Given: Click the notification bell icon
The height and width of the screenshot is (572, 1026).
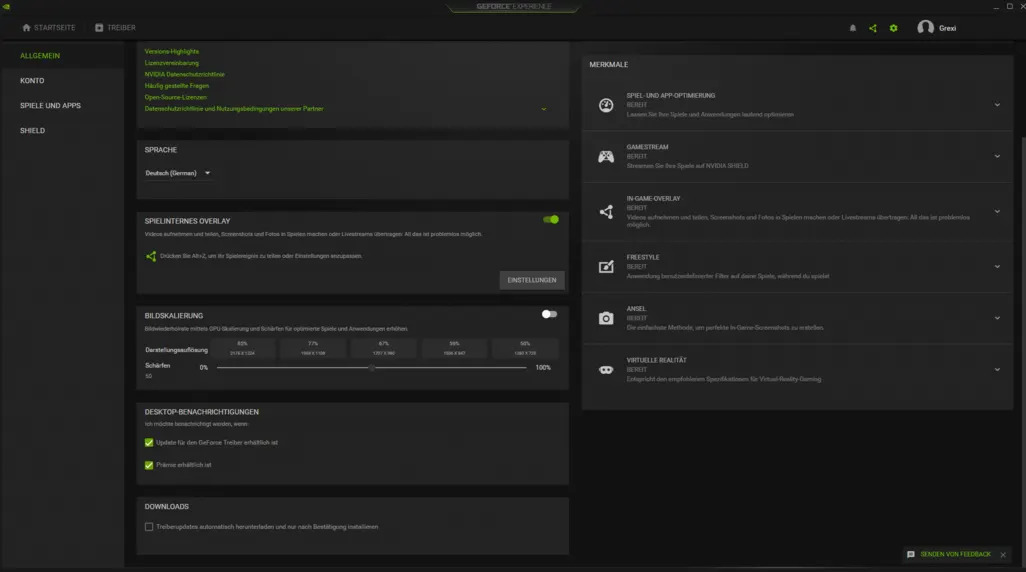Looking at the screenshot, I should [x=853, y=28].
